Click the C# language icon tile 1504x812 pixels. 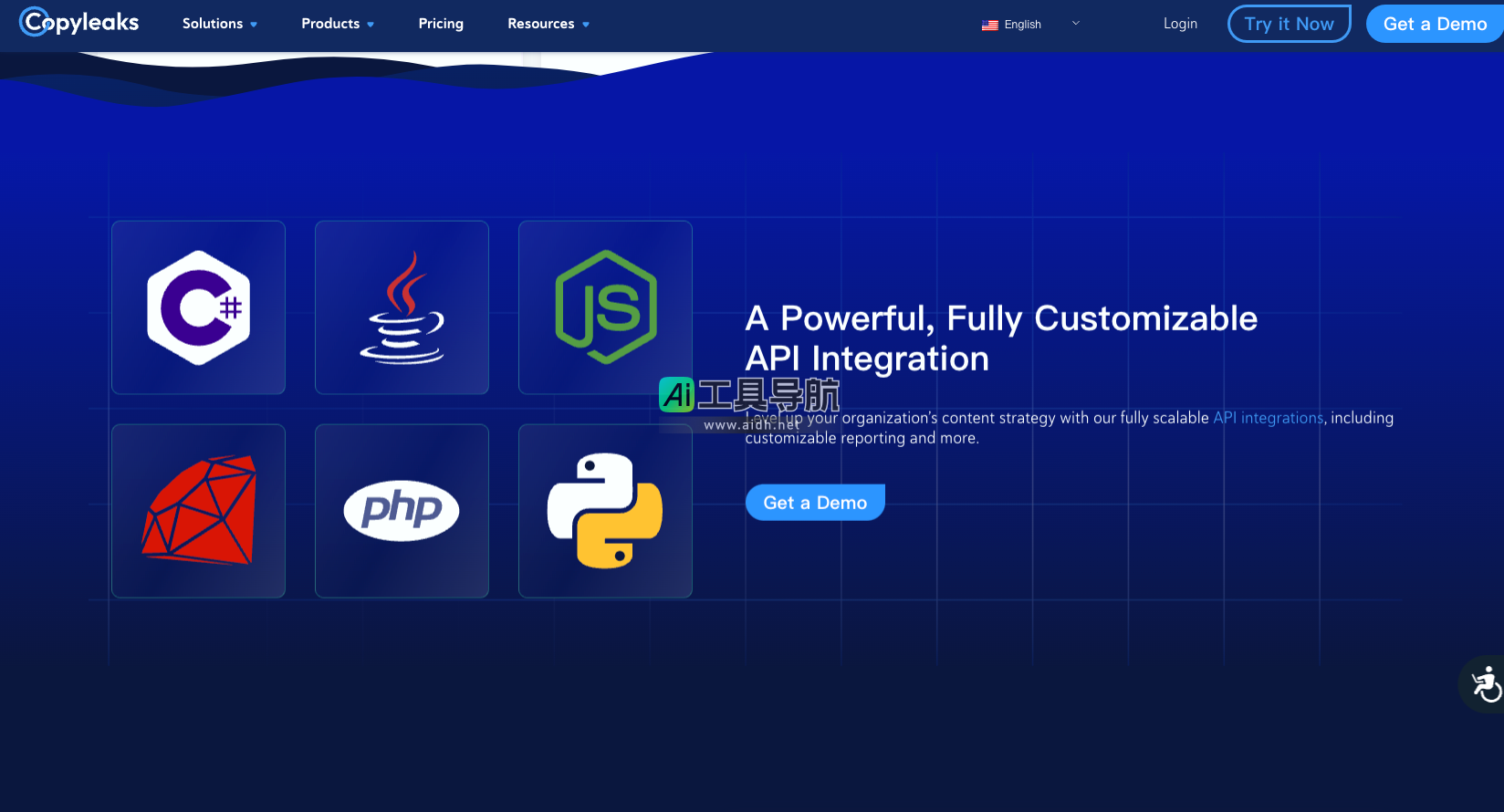pos(198,307)
